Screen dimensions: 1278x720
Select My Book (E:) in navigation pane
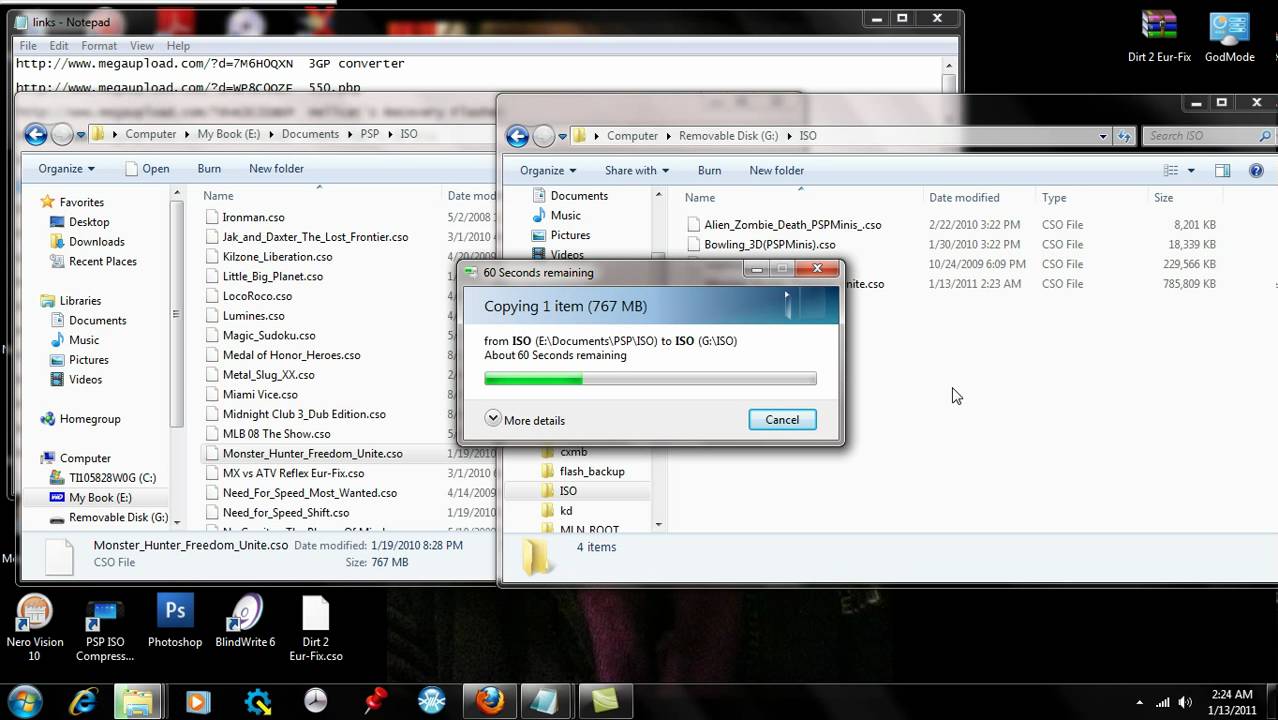[x=100, y=497]
